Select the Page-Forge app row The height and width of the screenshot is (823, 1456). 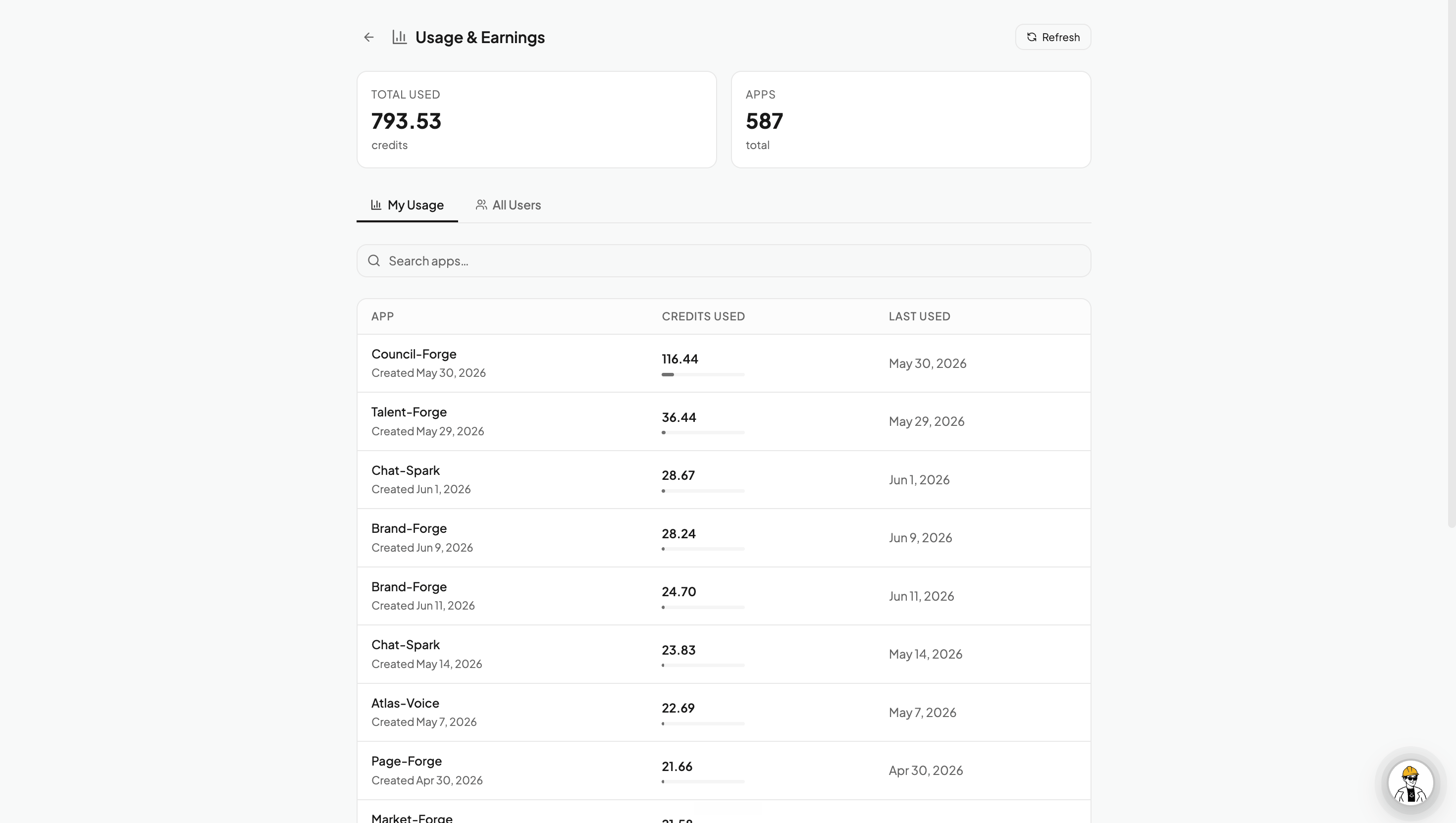tap(724, 771)
